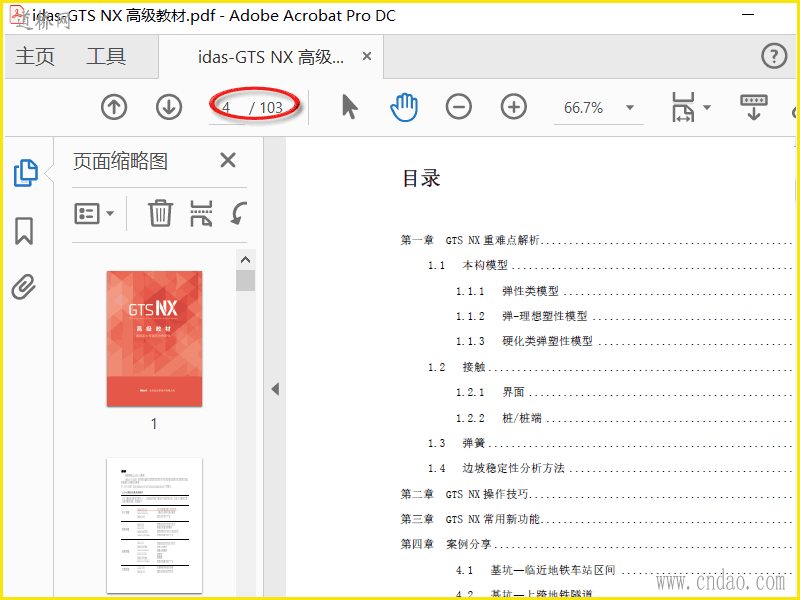The image size is (800, 600).
Task: Open the bookmarks sidebar icon
Action: tap(24, 231)
